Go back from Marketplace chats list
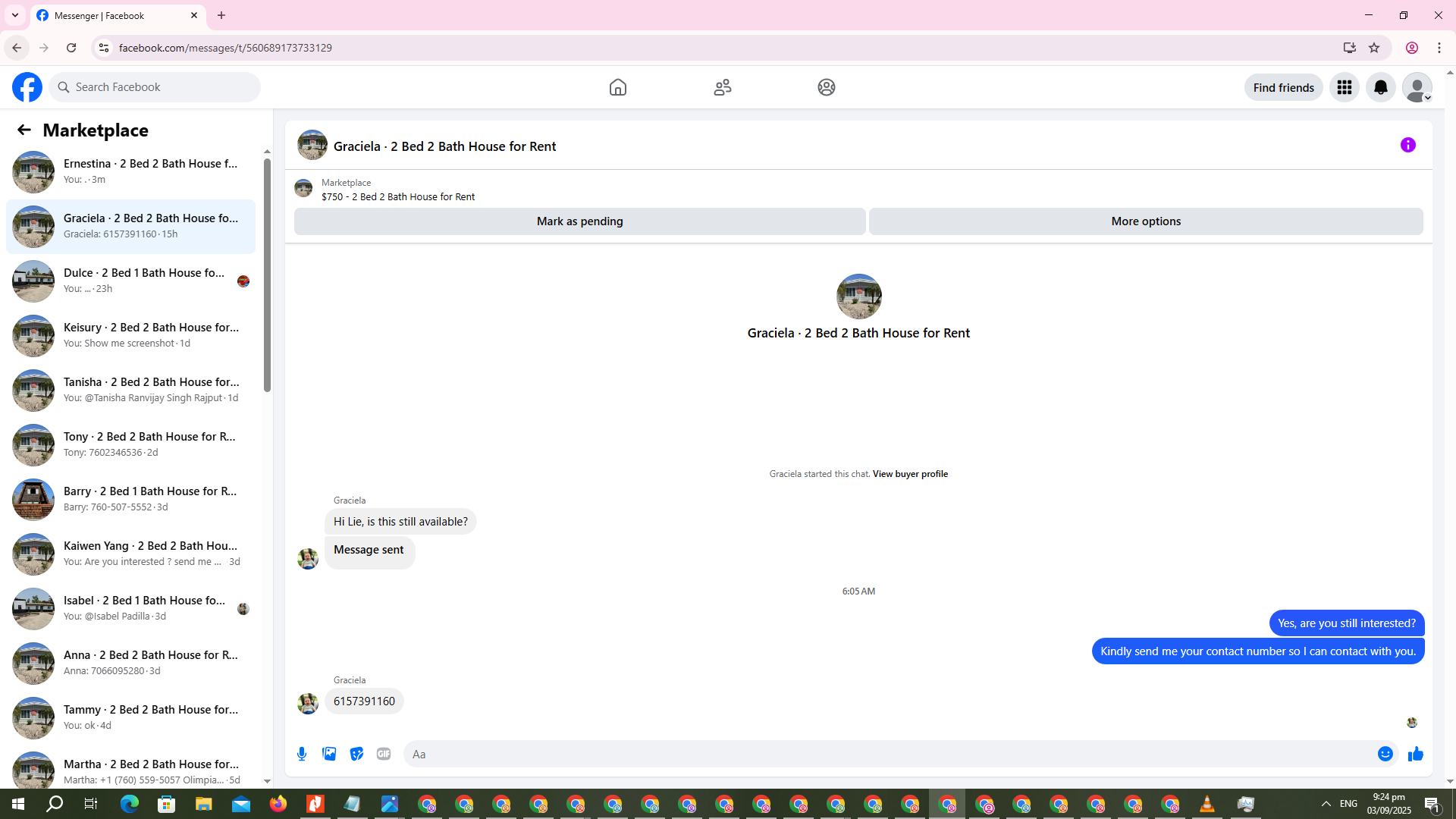The image size is (1456, 819). pyautogui.click(x=24, y=130)
